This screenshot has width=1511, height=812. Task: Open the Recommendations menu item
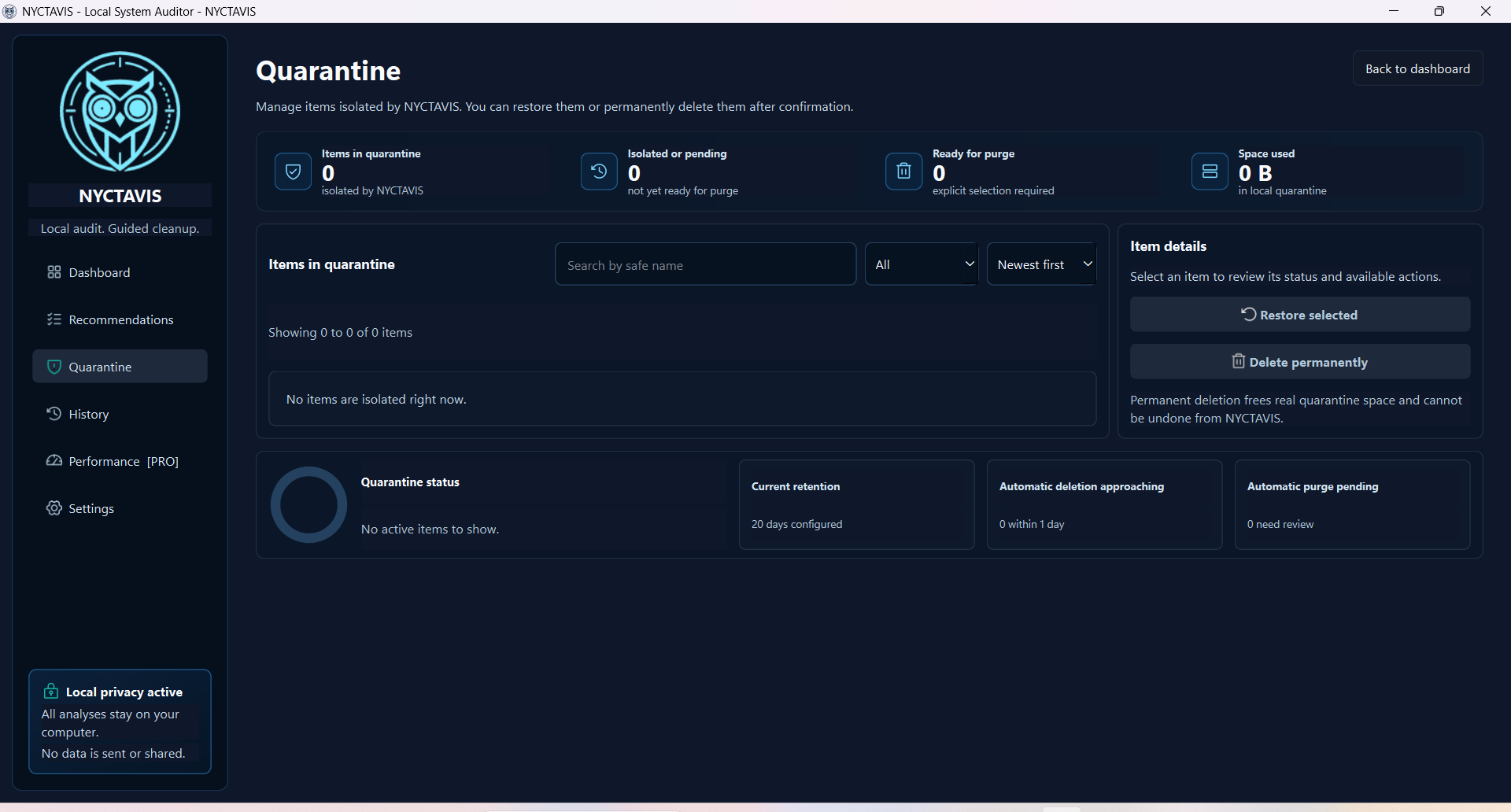coord(120,319)
